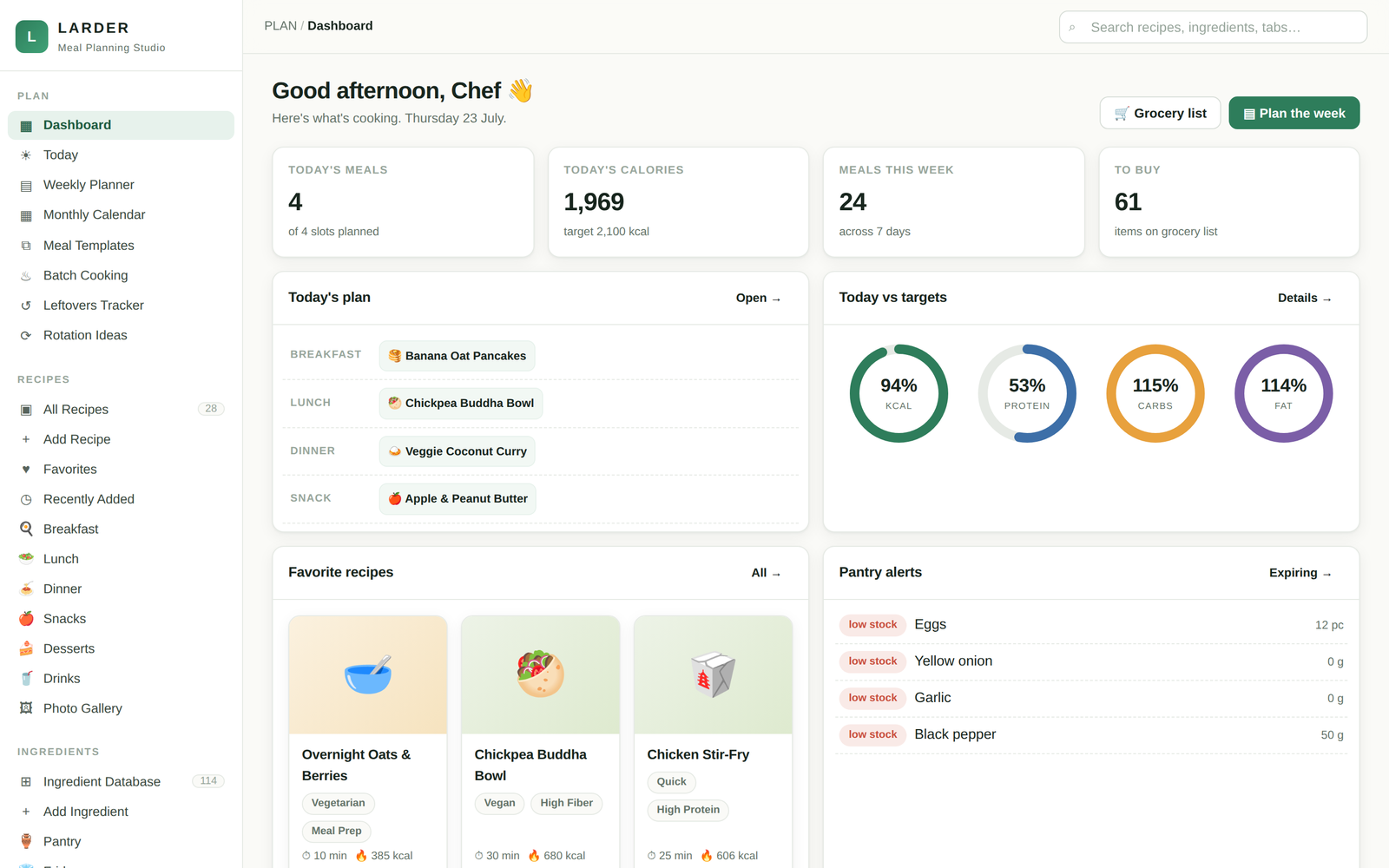Click the Black pepper pantry alert
Screen dimensions: 1389x868
point(1091,734)
